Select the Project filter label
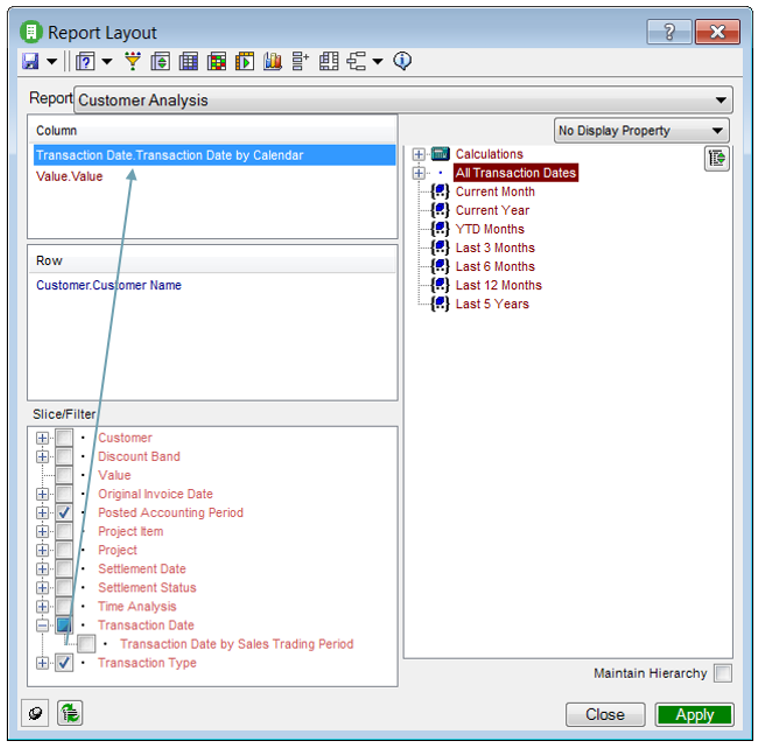The image size is (759, 747). click(118, 550)
